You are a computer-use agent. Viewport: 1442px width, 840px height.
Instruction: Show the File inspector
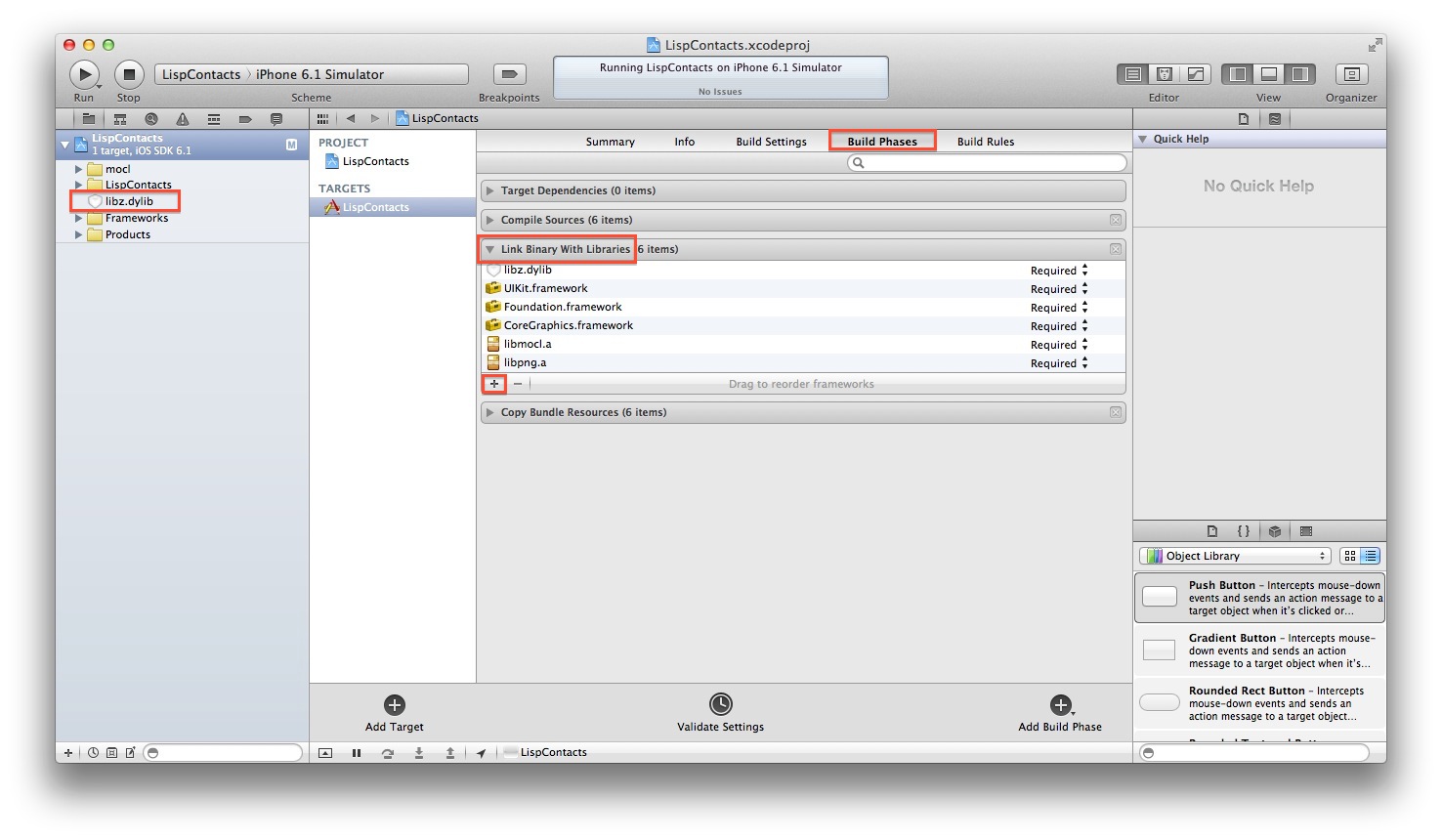pyautogui.click(x=1244, y=119)
